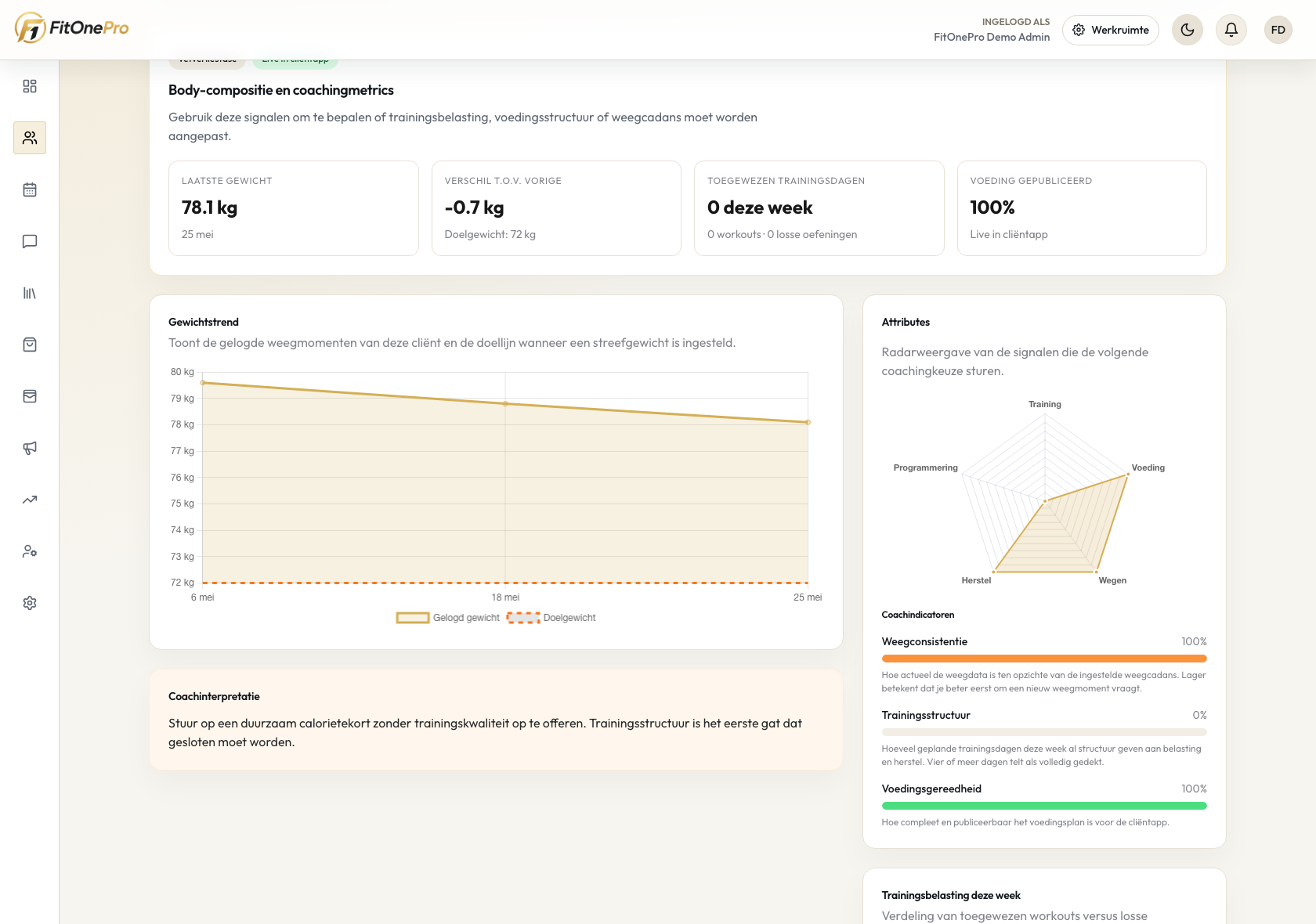This screenshot has width=1316, height=924.
Task: Click the Training label on radar chart
Action: [1045, 404]
